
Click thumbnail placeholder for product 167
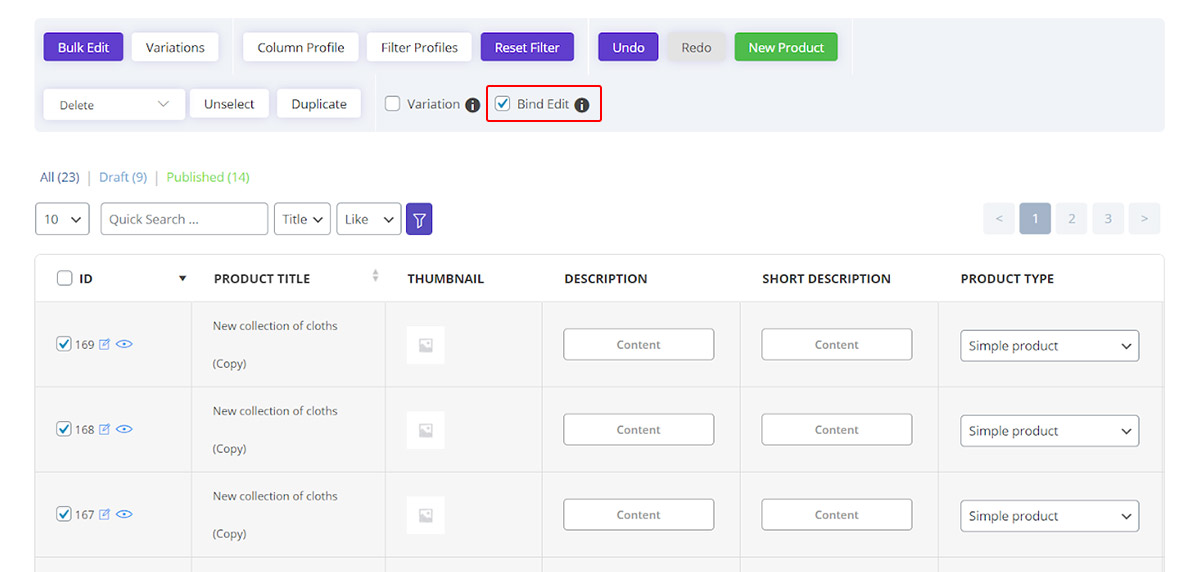point(425,515)
